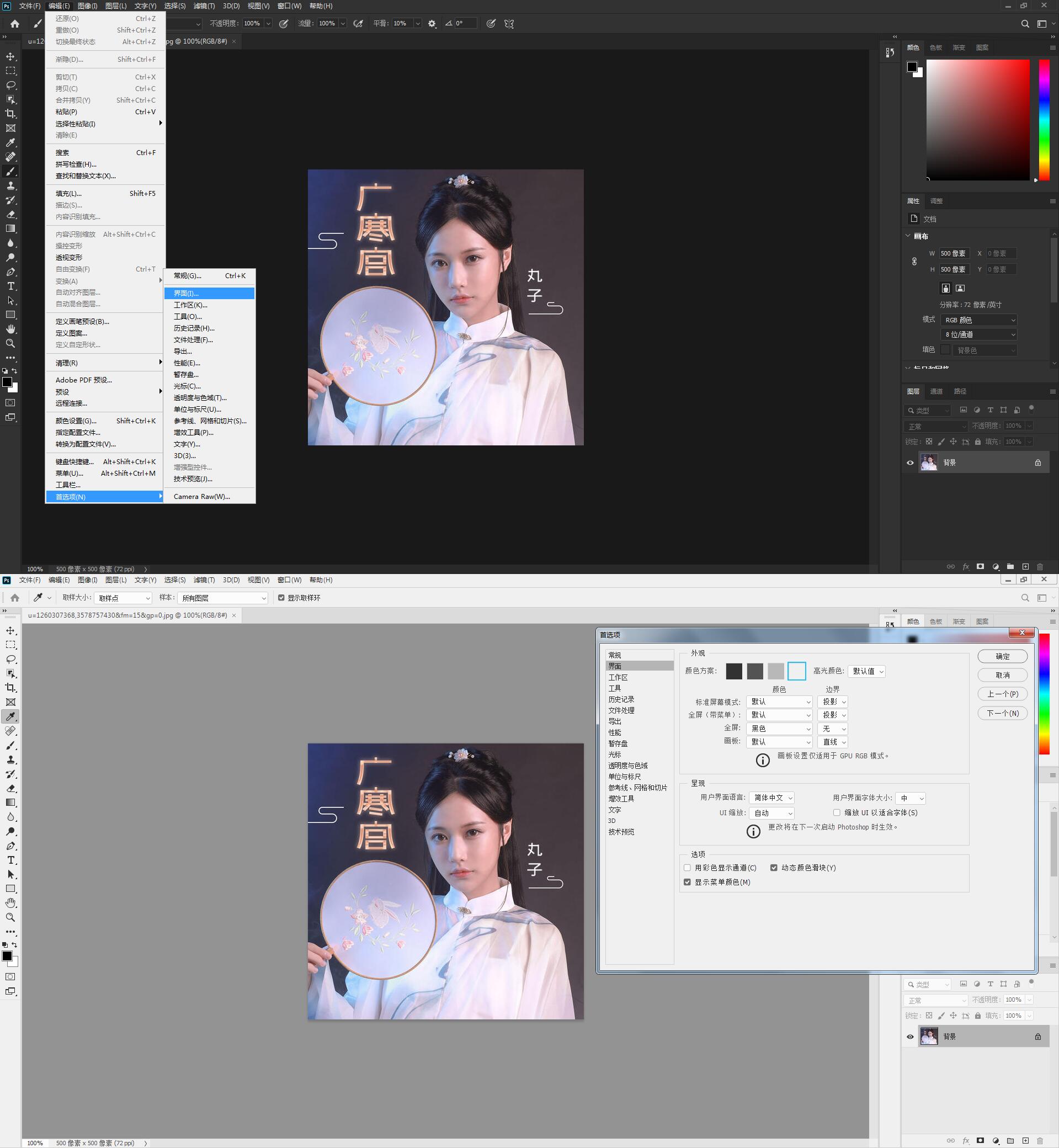Toggle the chain link between canvas W and H
1059x1148 pixels.
point(914,262)
